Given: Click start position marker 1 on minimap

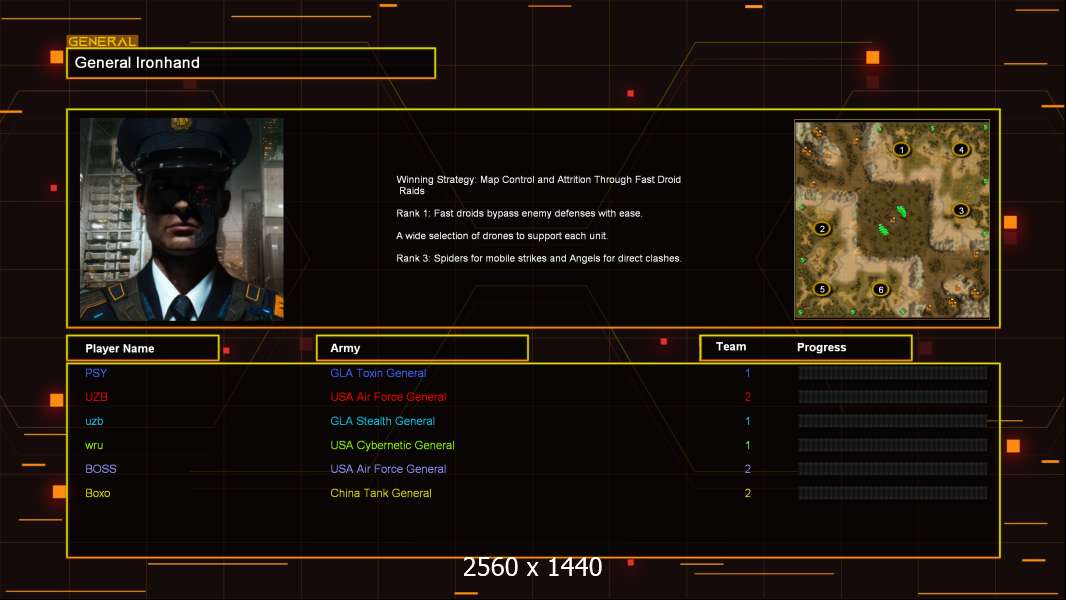Looking at the screenshot, I should point(901,149).
